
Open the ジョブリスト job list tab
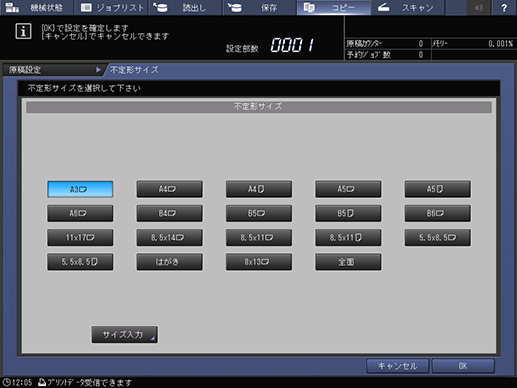pyautogui.click(x=111, y=7)
